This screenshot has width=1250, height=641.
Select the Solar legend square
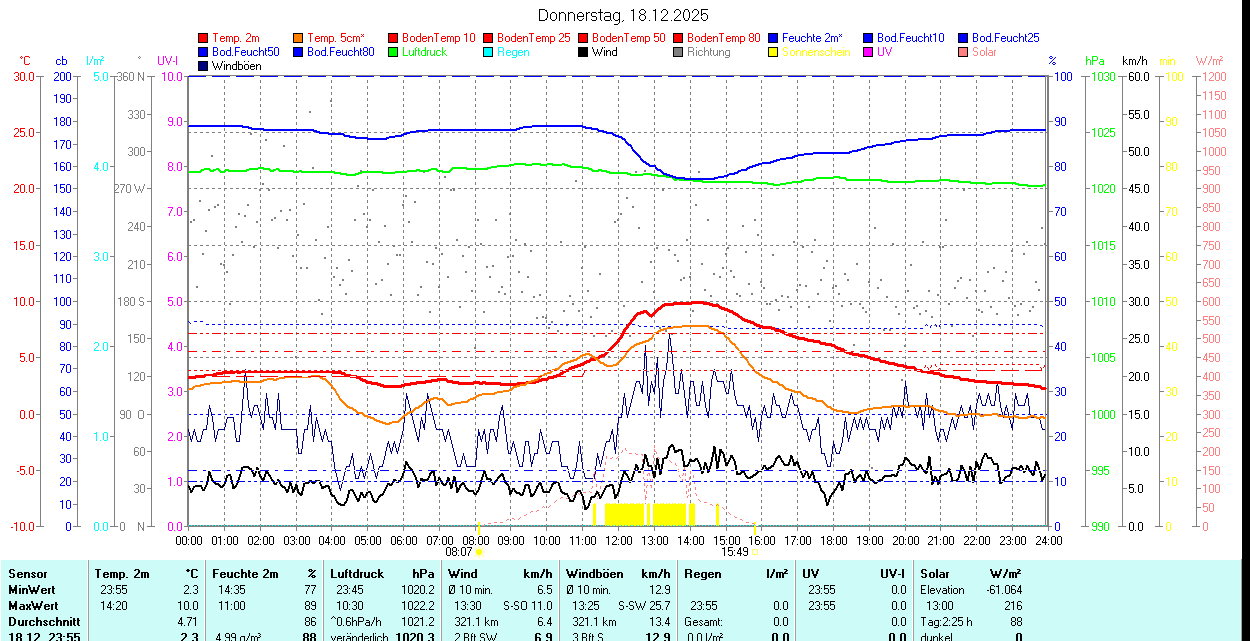(x=963, y=52)
